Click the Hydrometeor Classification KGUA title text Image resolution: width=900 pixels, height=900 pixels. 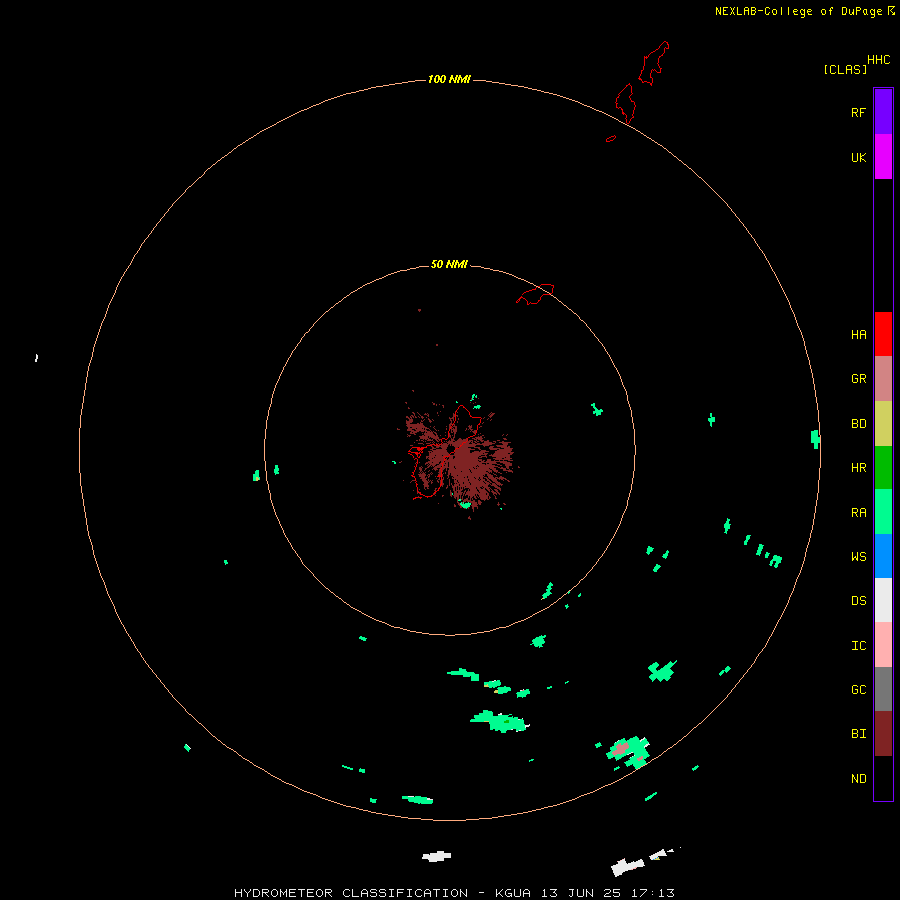point(454,893)
